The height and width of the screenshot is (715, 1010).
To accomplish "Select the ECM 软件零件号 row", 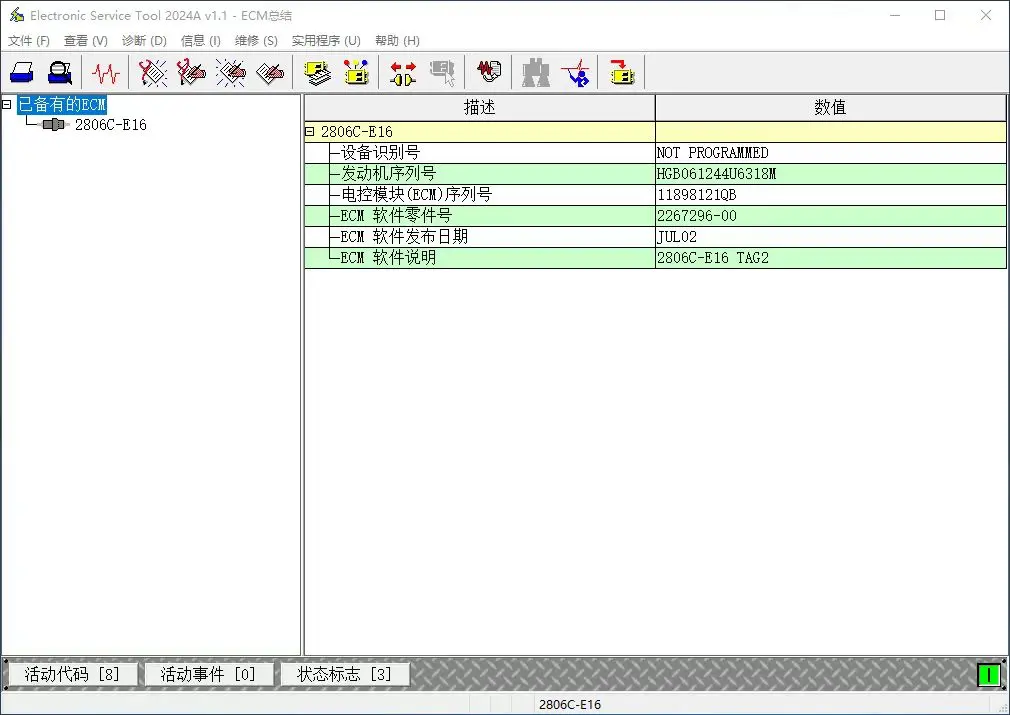I will click(x=655, y=216).
